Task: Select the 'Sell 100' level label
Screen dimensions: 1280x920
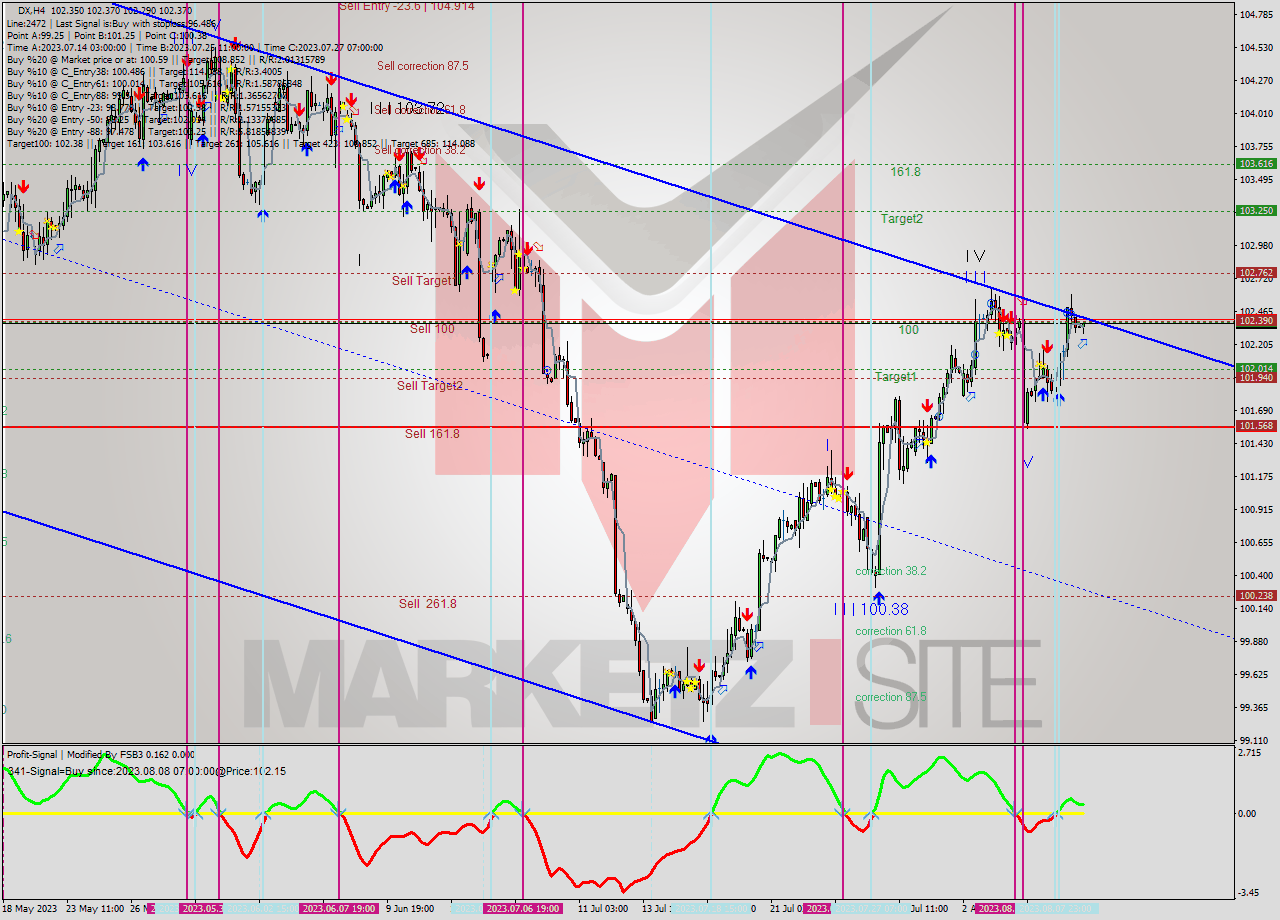Action: coord(432,328)
